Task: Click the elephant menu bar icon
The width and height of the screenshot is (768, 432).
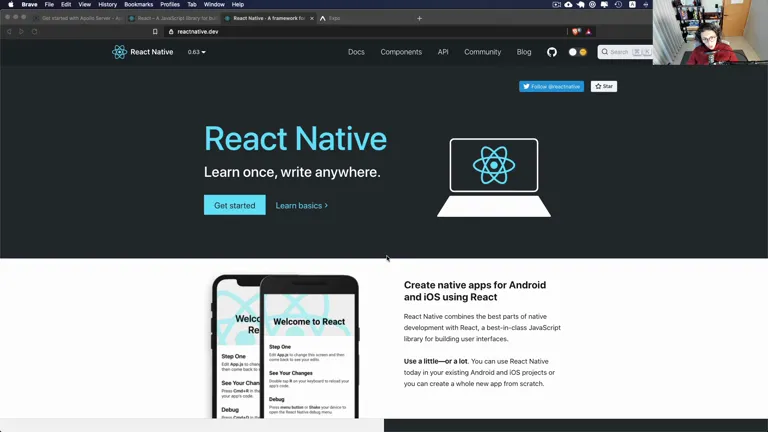Action: tap(580, 4)
